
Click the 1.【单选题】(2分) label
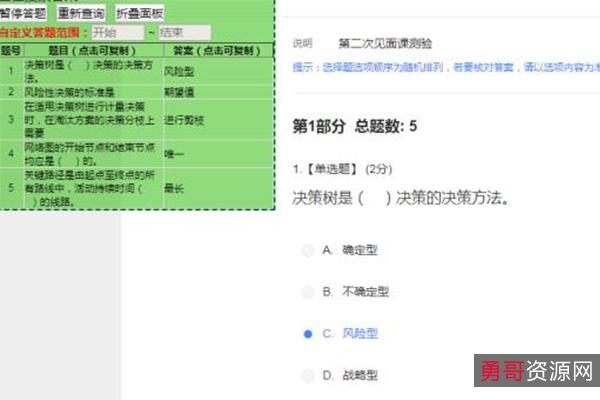(x=342, y=169)
